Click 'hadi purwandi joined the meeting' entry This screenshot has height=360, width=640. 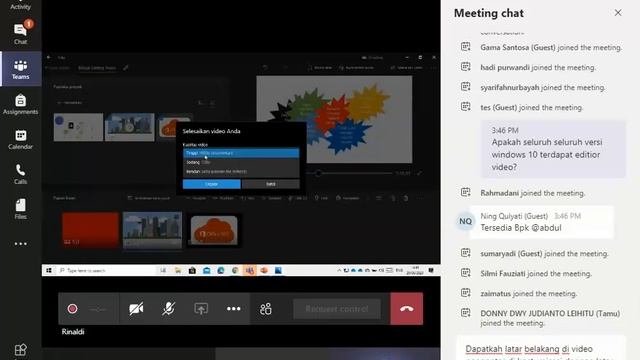pyautogui.click(x=538, y=67)
